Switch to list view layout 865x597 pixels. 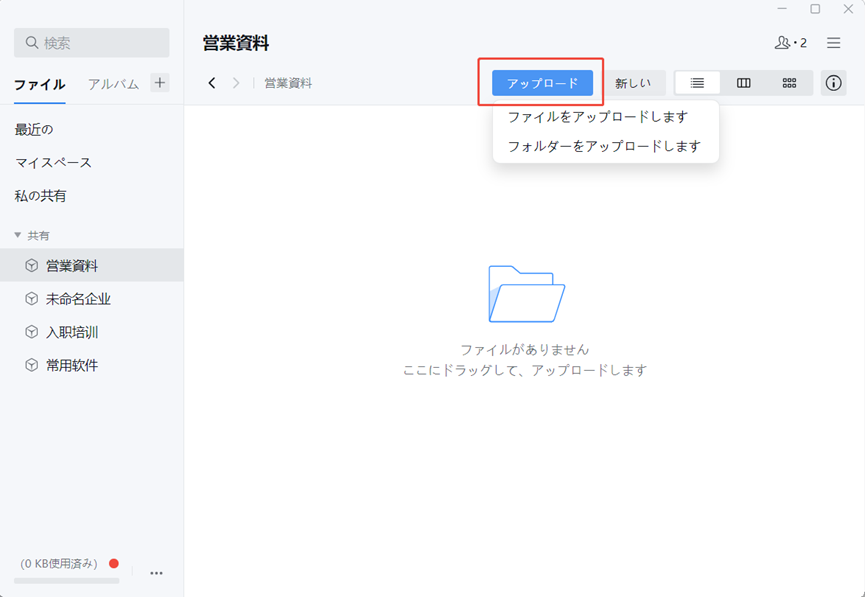tap(697, 83)
